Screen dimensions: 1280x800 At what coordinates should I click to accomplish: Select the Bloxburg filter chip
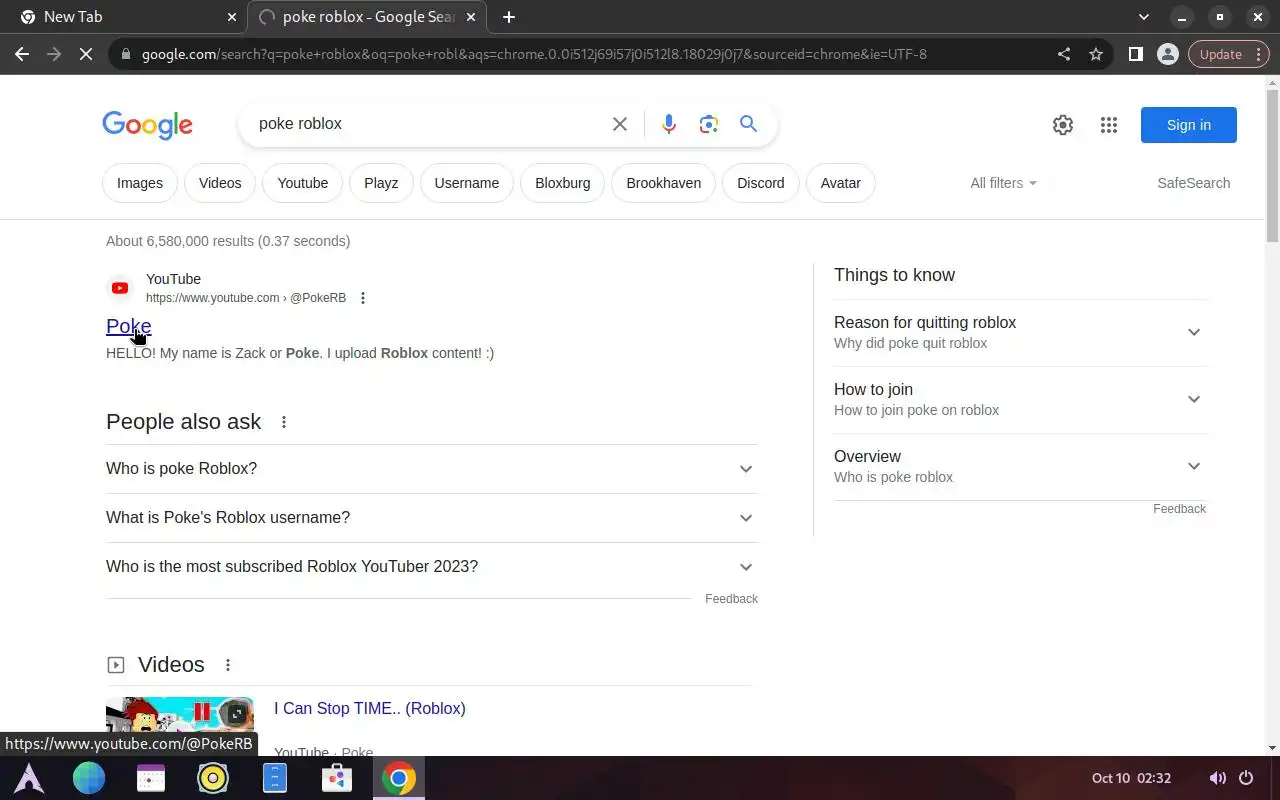(x=563, y=183)
